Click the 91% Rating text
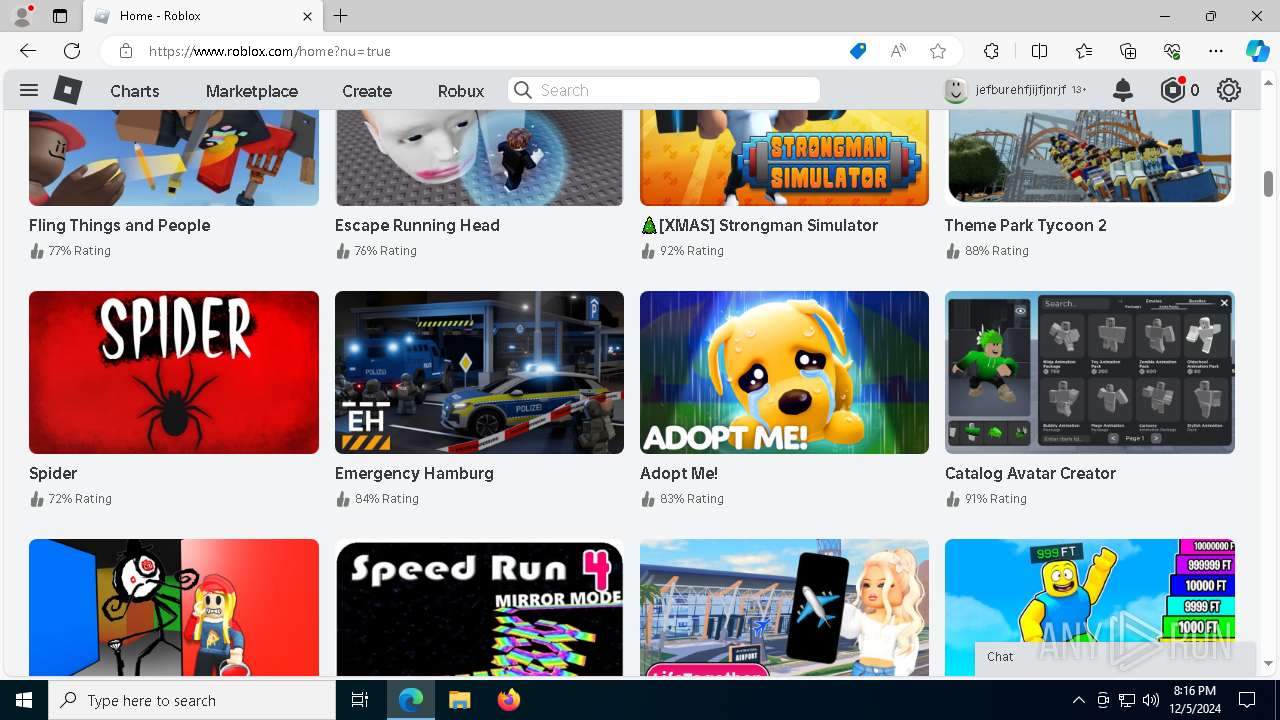The width and height of the screenshot is (1280, 720). pyautogui.click(x=996, y=499)
